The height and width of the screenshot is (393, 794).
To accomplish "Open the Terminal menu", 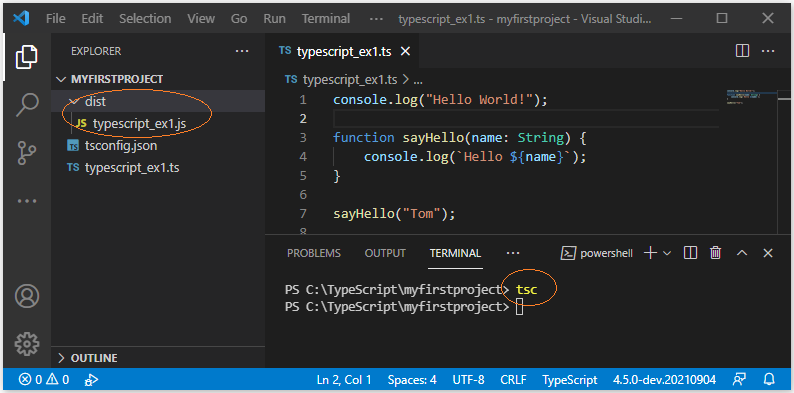I will click(326, 19).
